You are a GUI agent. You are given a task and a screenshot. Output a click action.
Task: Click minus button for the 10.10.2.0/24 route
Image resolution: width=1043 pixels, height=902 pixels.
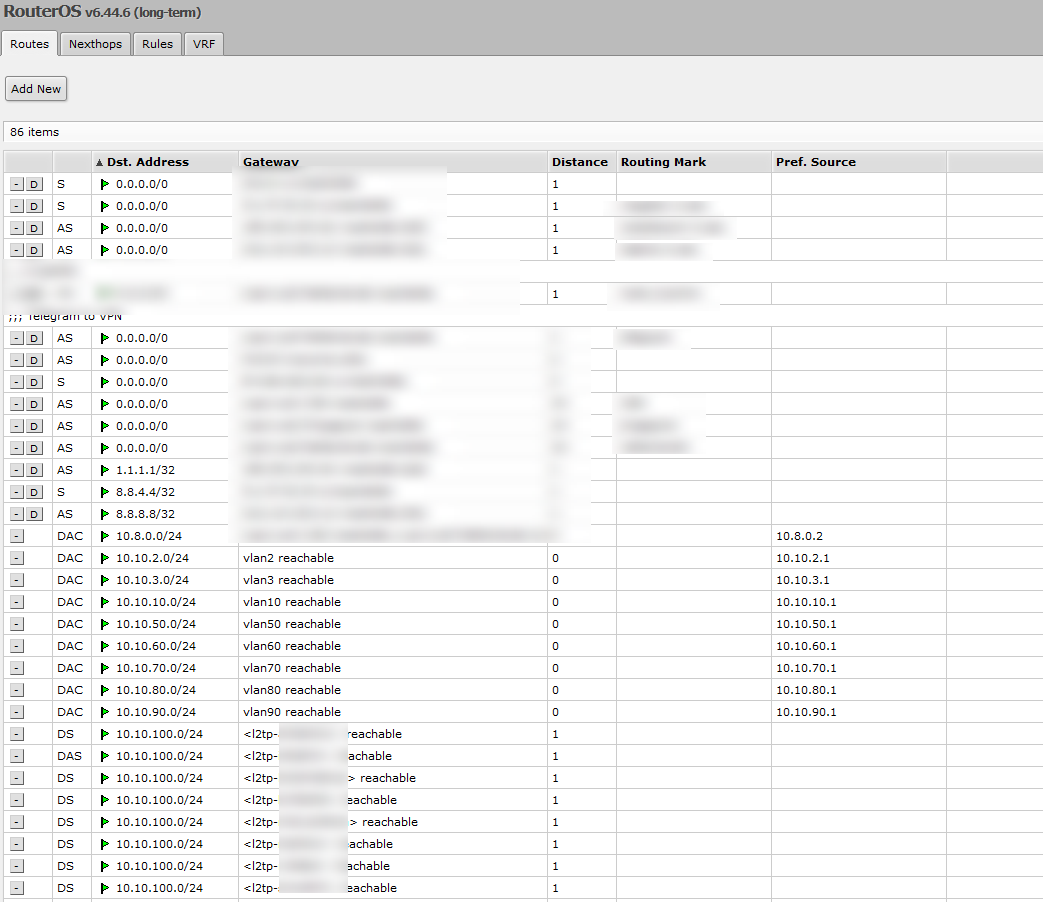[17, 558]
